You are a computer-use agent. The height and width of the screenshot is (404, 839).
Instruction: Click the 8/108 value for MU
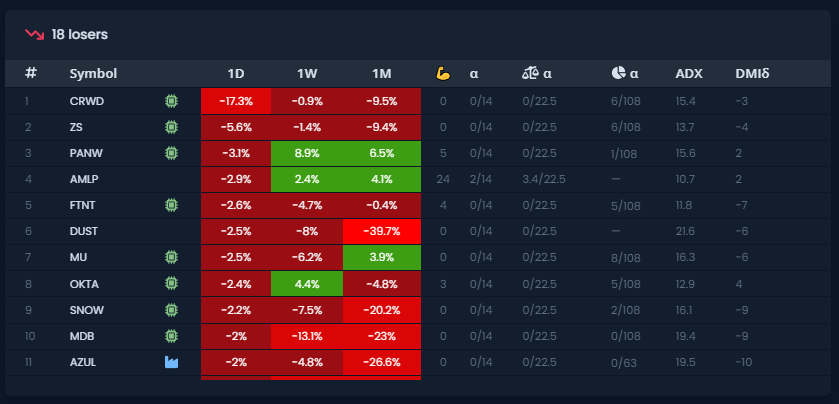(626, 258)
